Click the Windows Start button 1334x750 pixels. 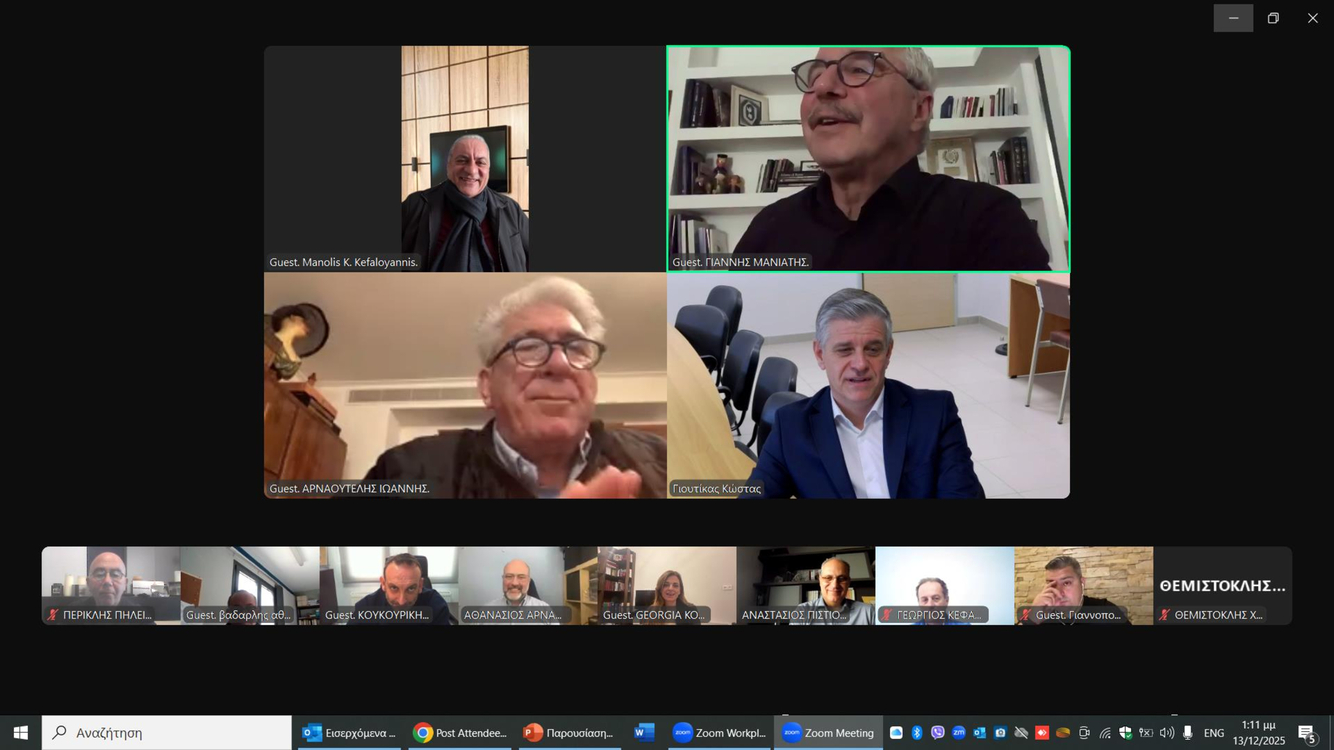(20, 733)
